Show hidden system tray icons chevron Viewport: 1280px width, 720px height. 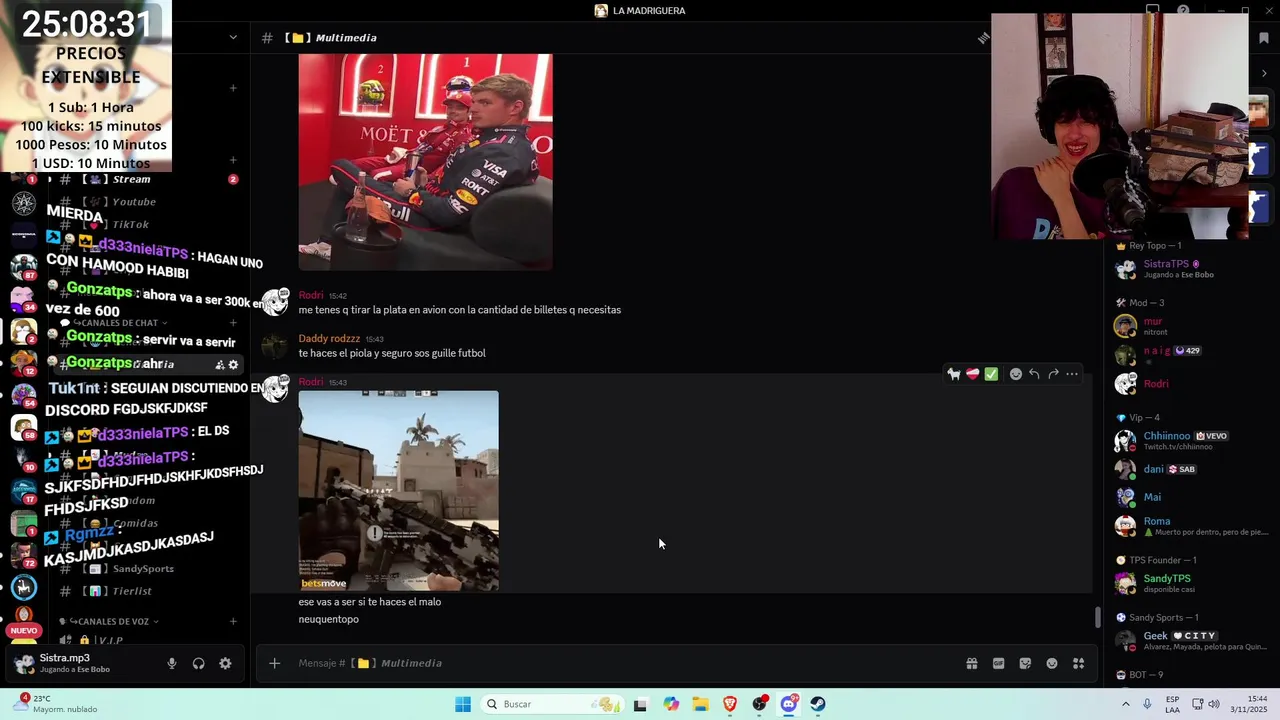click(1126, 704)
